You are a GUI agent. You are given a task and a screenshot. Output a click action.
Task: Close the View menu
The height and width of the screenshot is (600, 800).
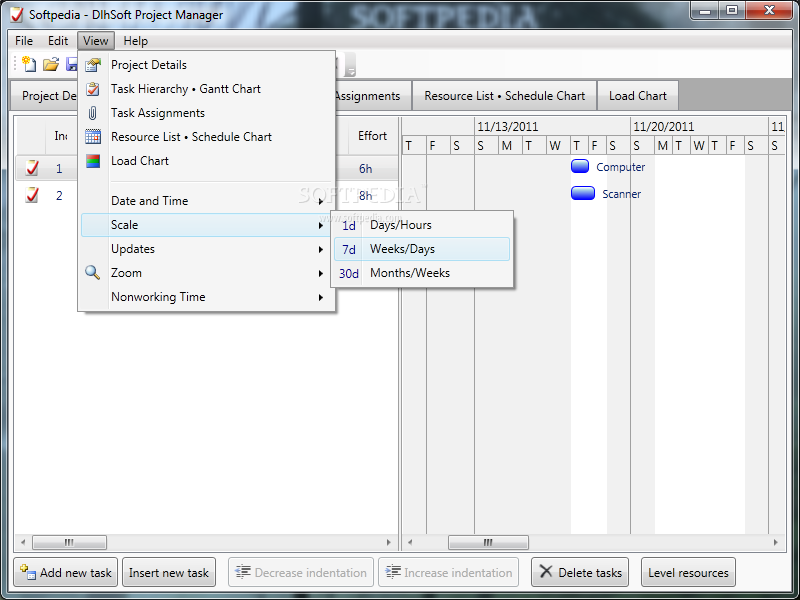point(96,41)
